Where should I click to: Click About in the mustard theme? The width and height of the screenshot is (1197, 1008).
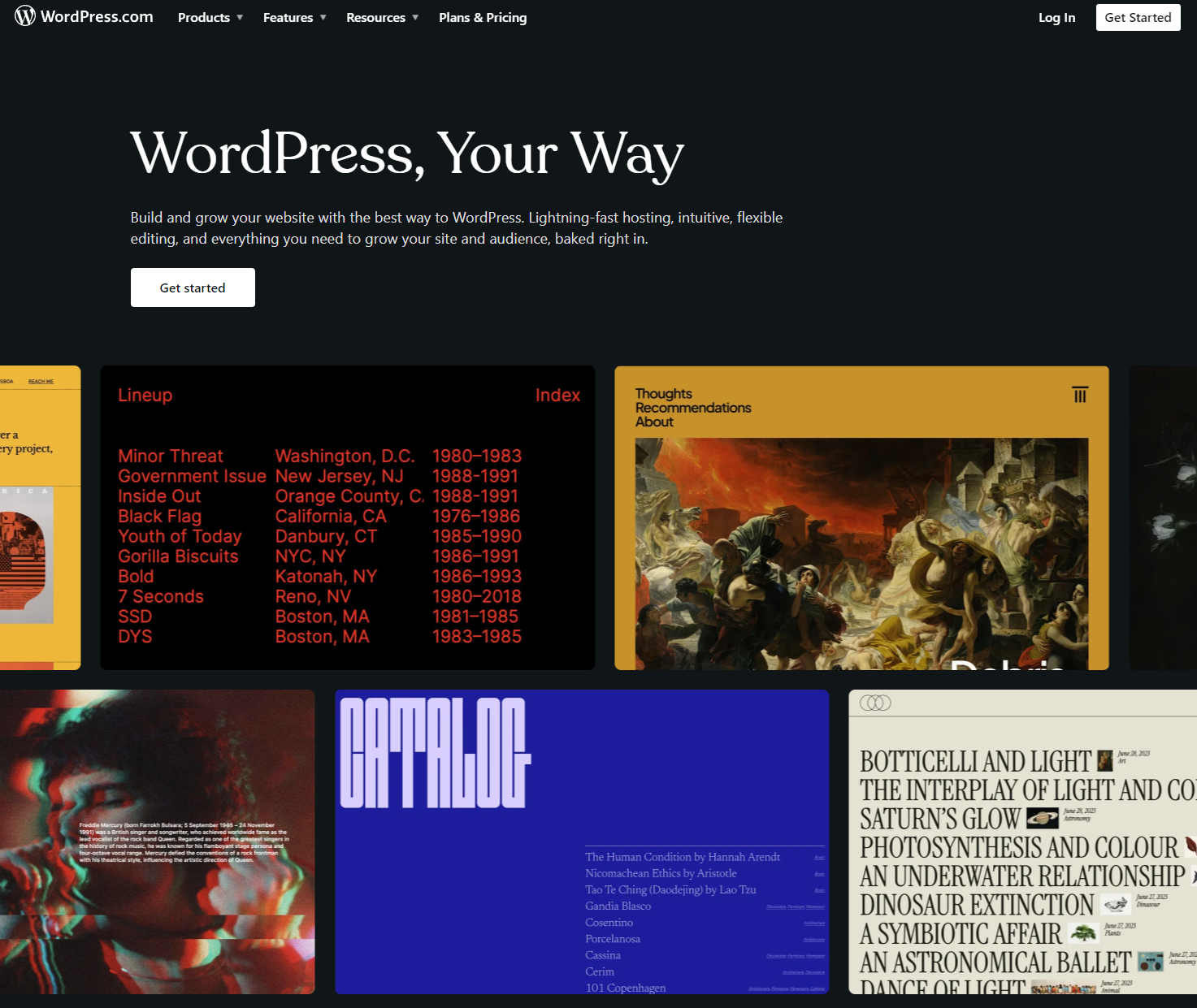pyautogui.click(x=654, y=422)
